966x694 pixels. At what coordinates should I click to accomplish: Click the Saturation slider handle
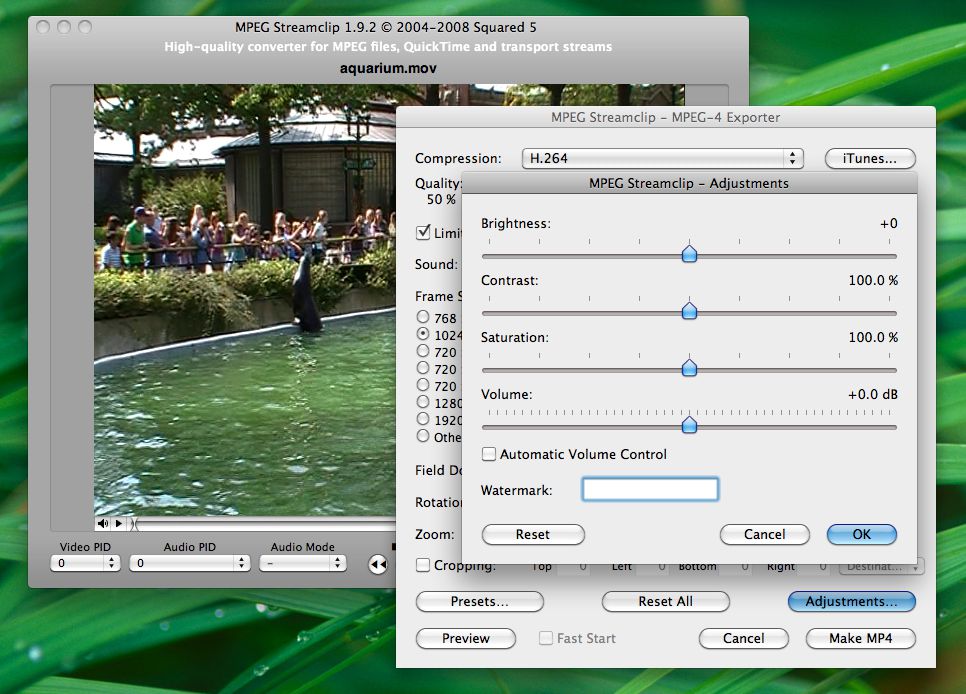(x=689, y=368)
